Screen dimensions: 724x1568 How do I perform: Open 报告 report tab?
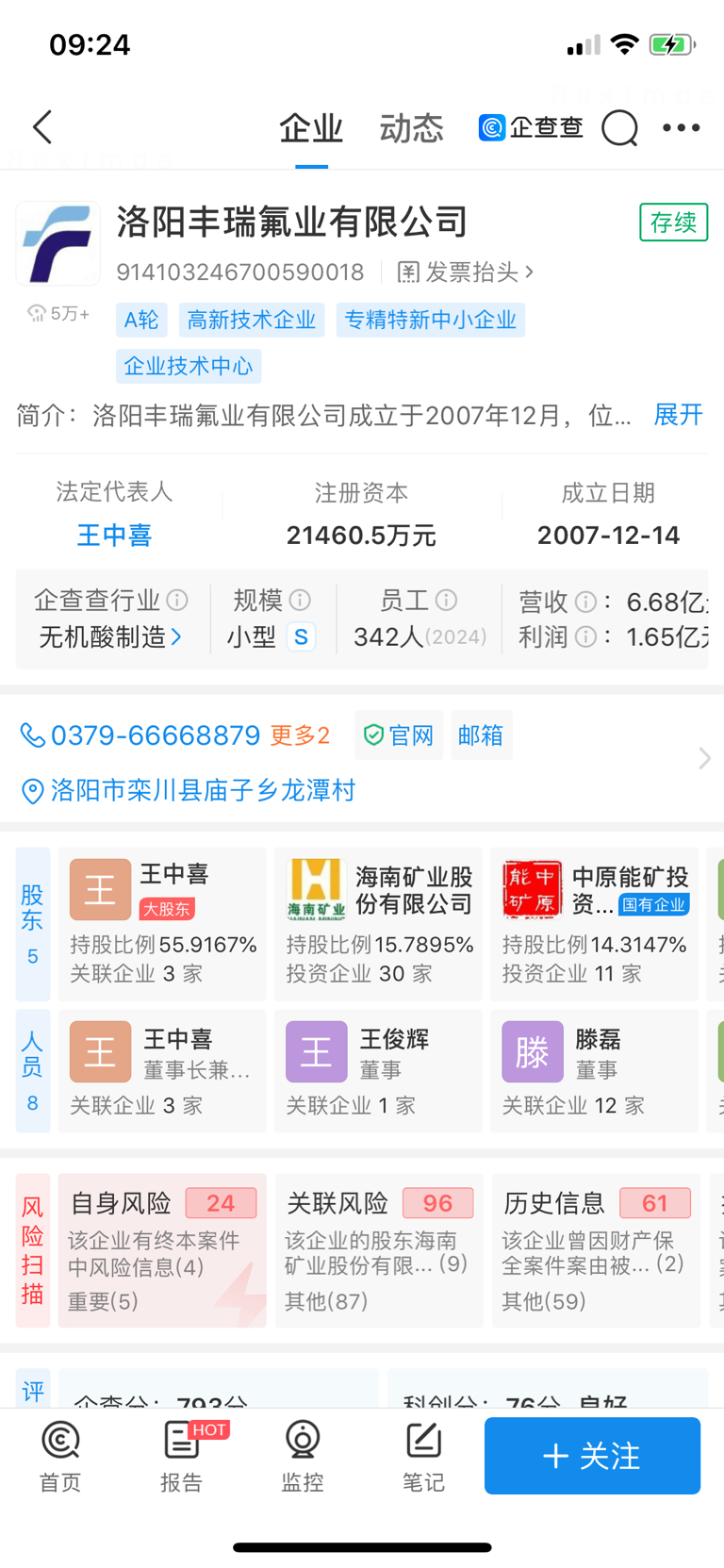(182, 1457)
